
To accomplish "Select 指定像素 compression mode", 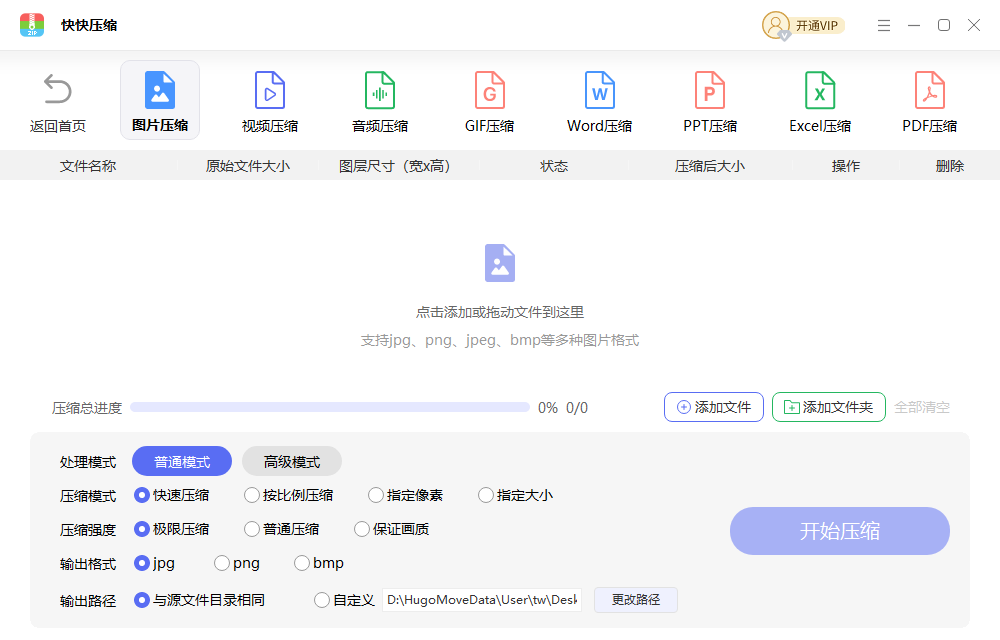I will tap(406, 495).
